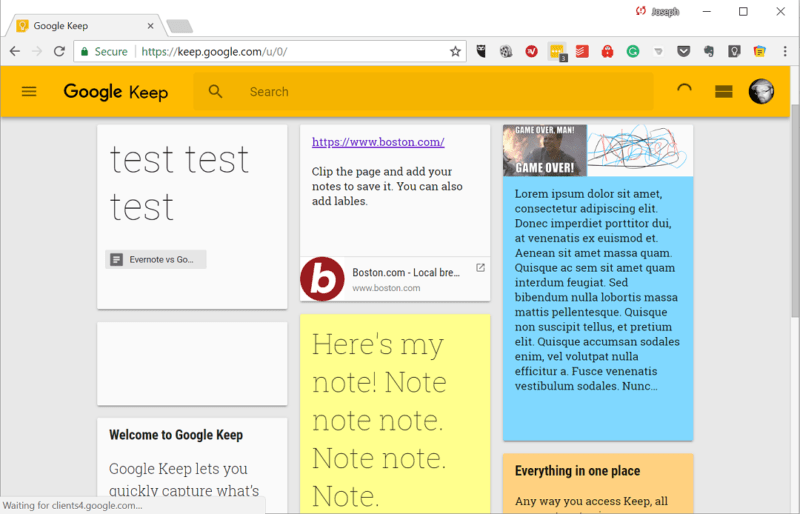
Task: Focus the Keep Search field
Action: pyautogui.click(x=423, y=92)
